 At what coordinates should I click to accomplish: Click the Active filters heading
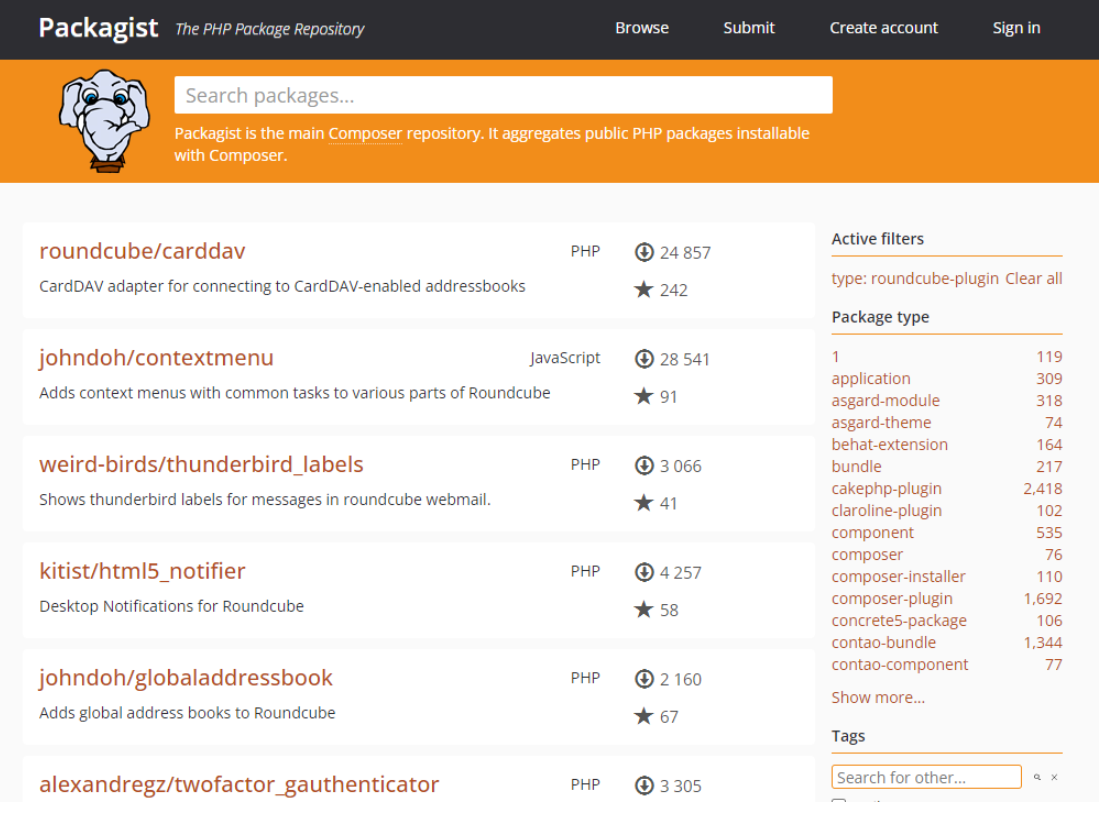[x=877, y=239]
